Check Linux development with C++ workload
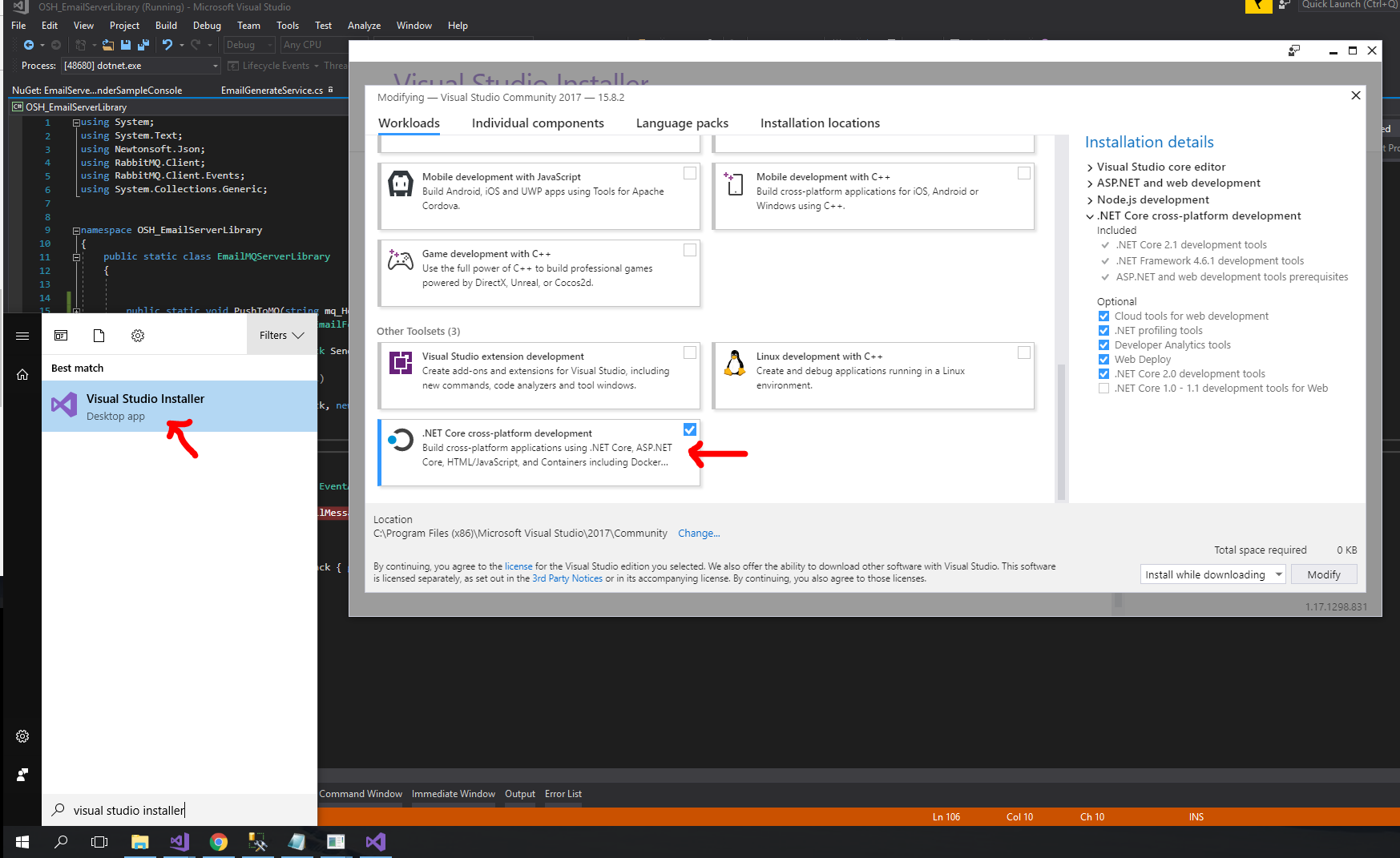 1024,352
